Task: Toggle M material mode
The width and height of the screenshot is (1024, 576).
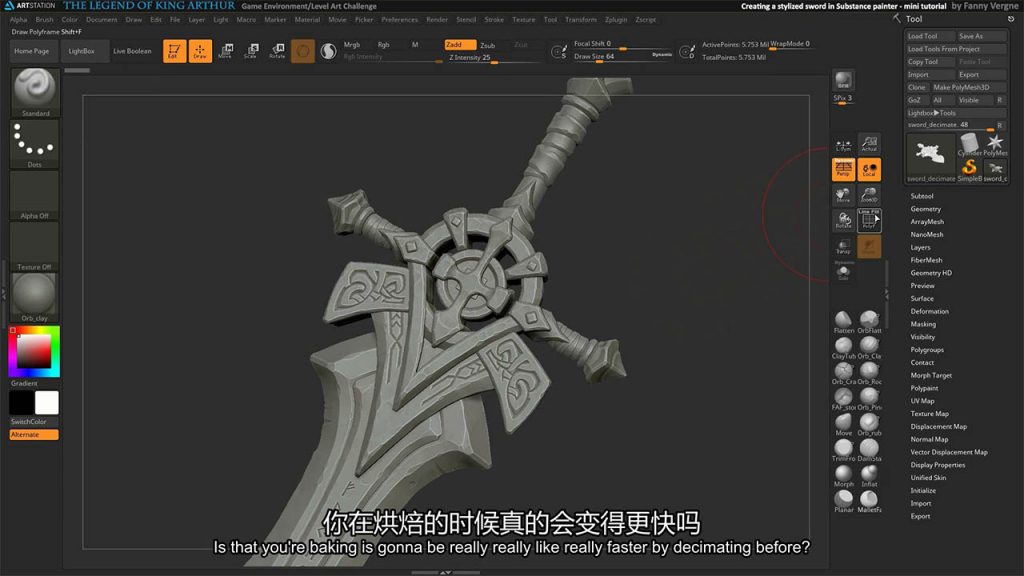Action: tap(415, 44)
